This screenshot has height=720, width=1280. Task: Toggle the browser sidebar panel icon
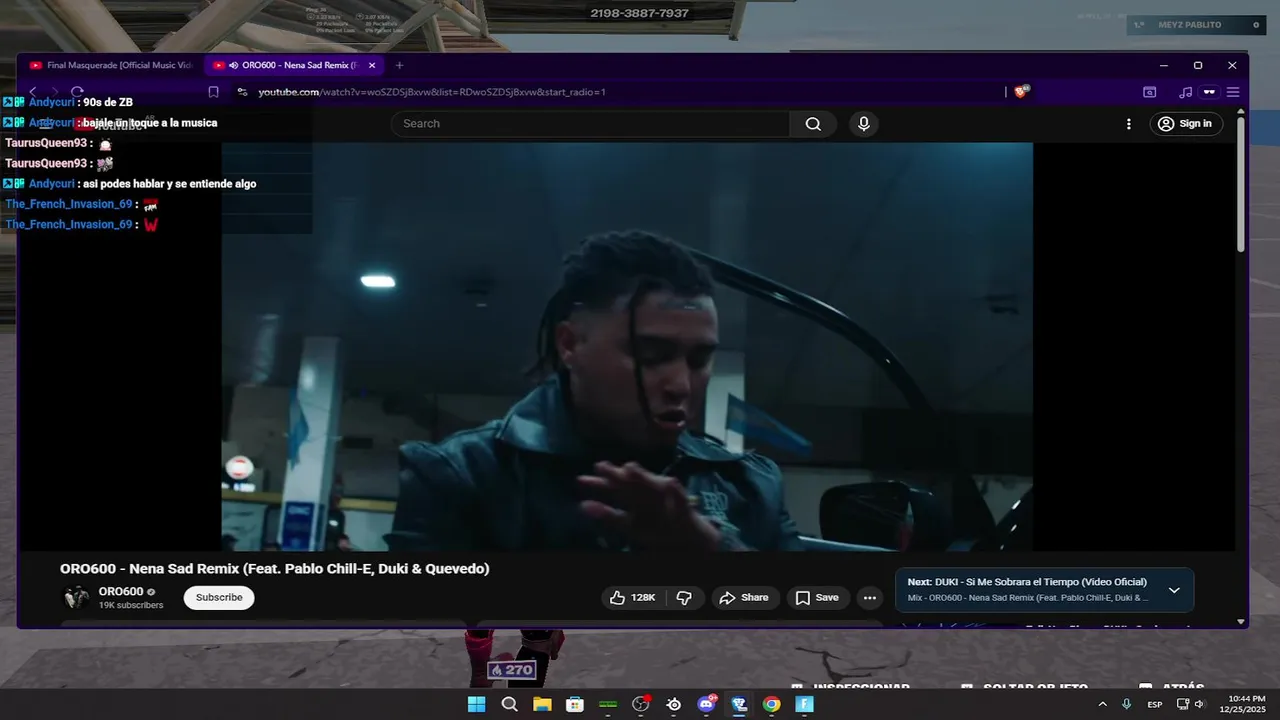[x=1150, y=92]
